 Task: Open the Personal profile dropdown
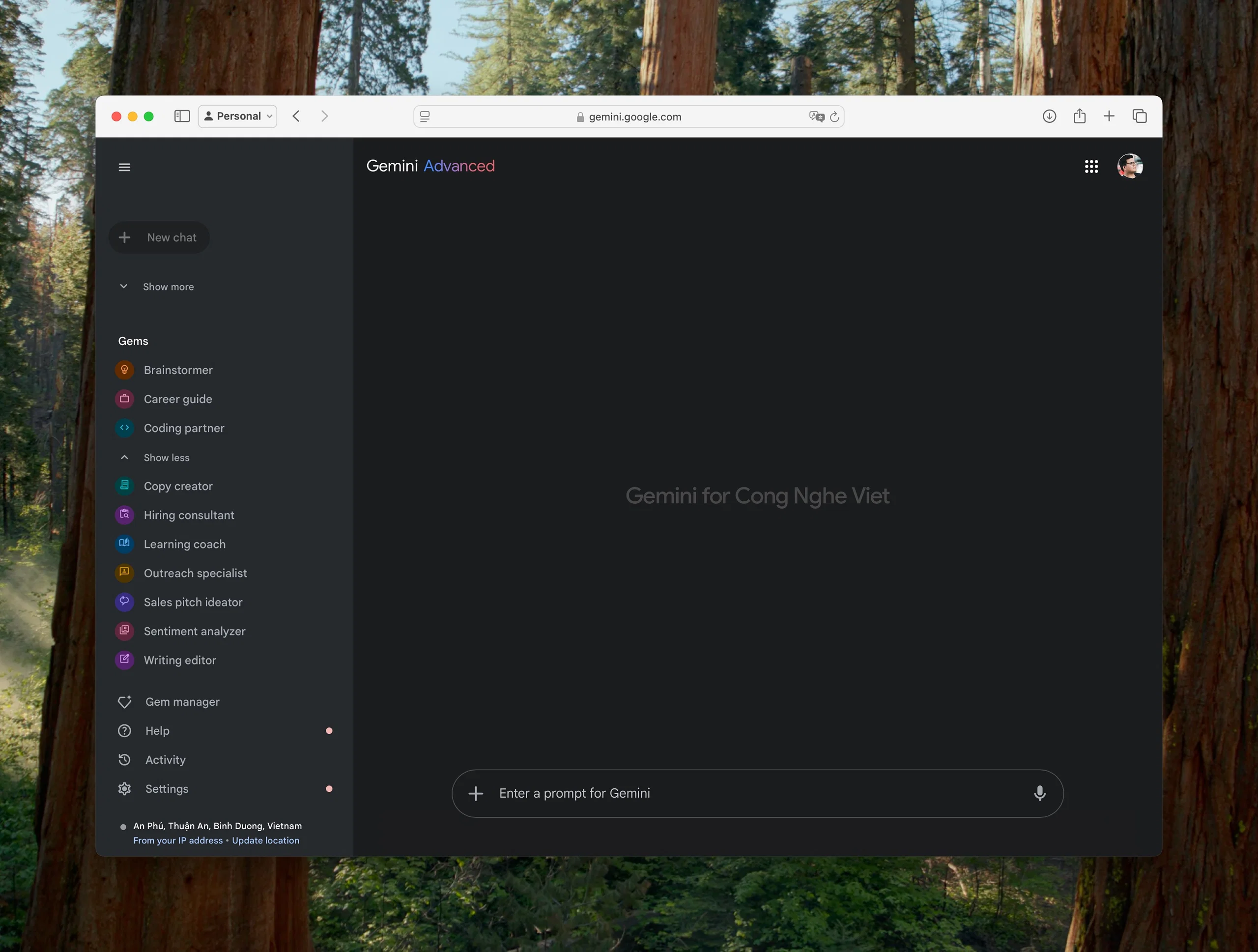click(x=237, y=116)
